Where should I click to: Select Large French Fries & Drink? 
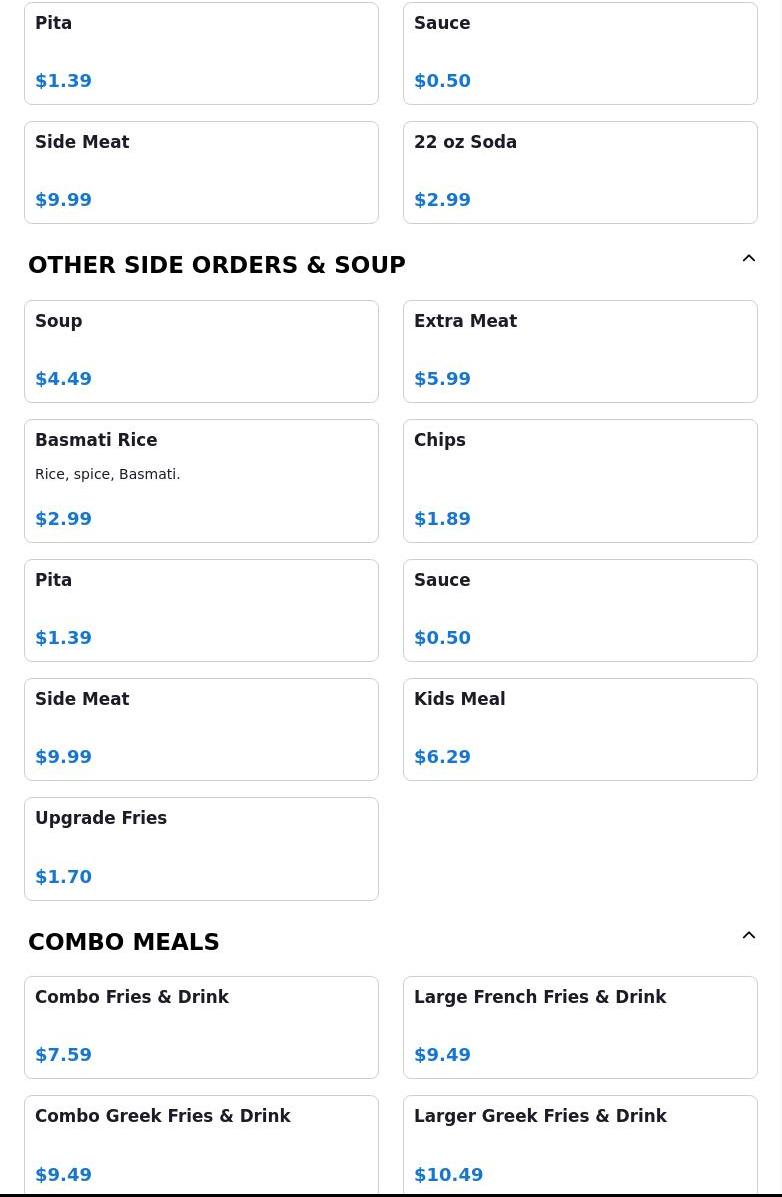tap(580, 1028)
